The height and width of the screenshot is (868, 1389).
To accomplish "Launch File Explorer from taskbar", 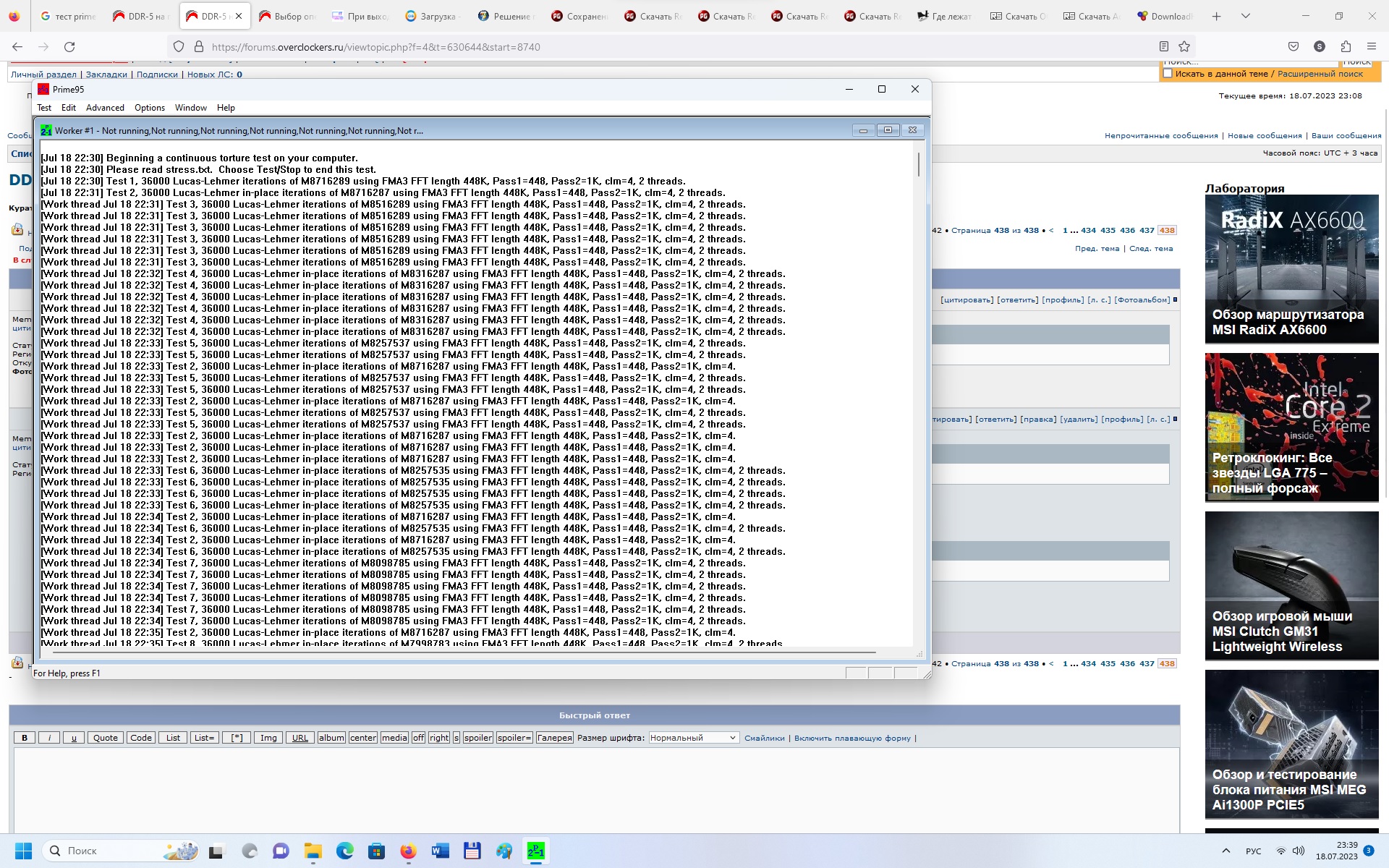I will [313, 851].
